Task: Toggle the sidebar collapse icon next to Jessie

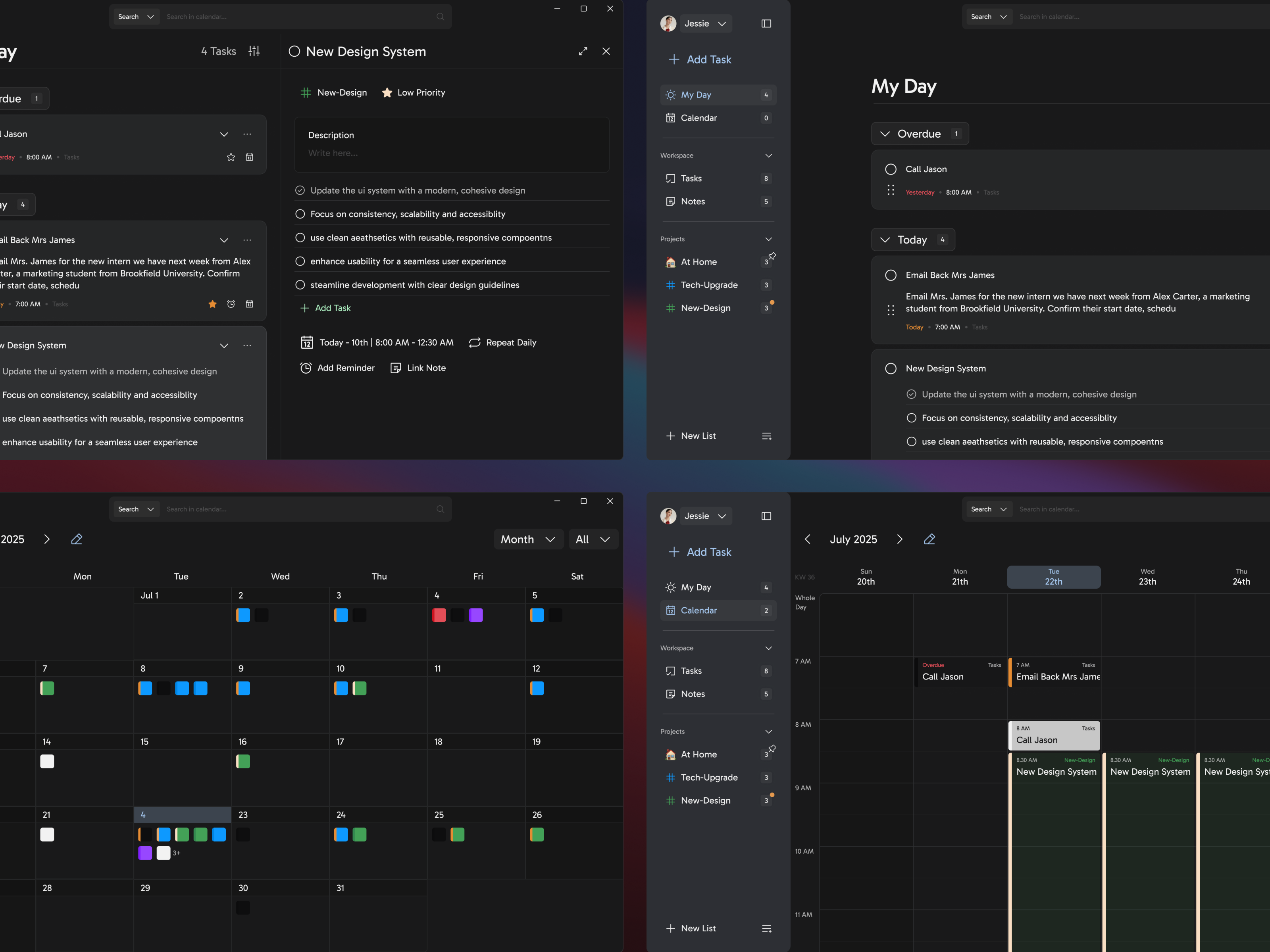Action: coord(766,23)
